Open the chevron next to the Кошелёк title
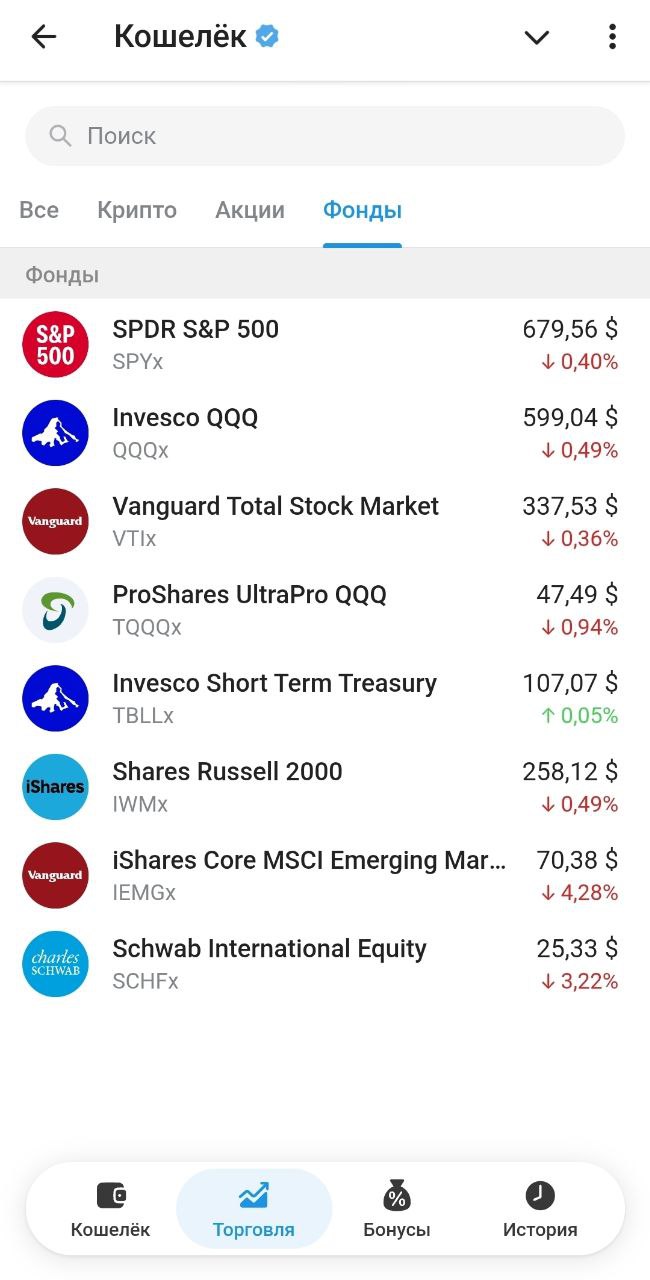Image resolution: width=650 pixels, height=1280 pixels. pyautogui.click(x=536, y=37)
